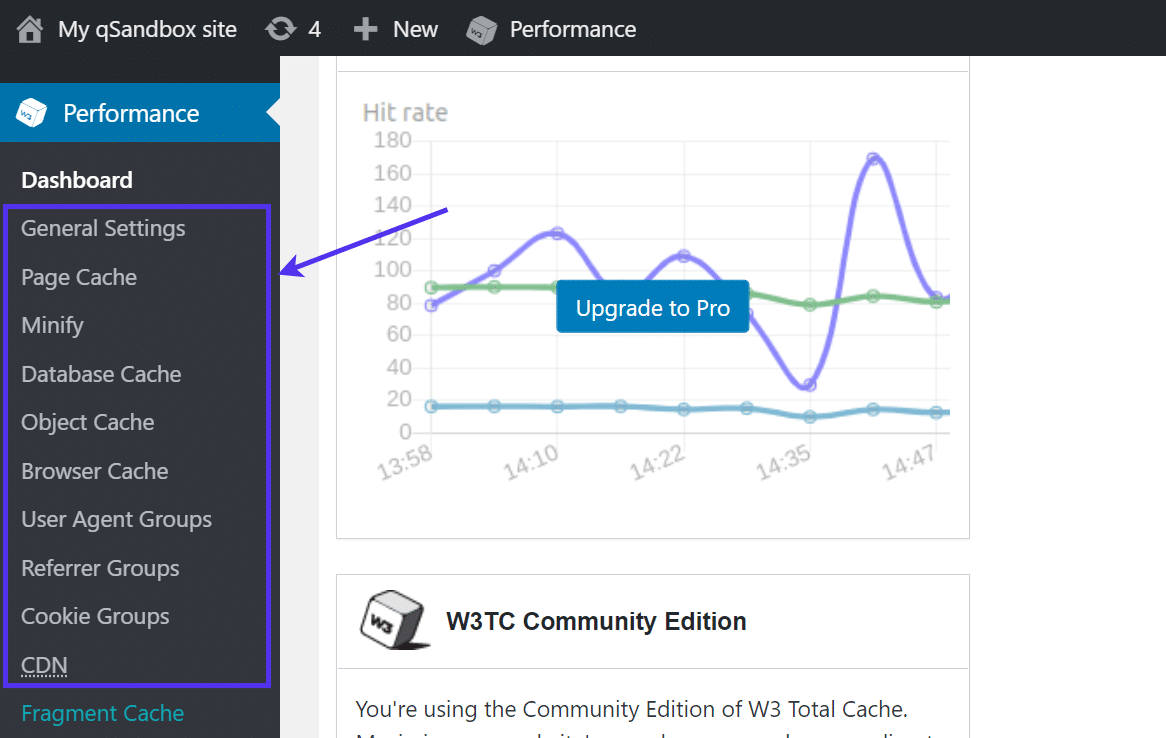Select Object Cache from the menu
The height and width of the screenshot is (738, 1166).
click(87, 422)
